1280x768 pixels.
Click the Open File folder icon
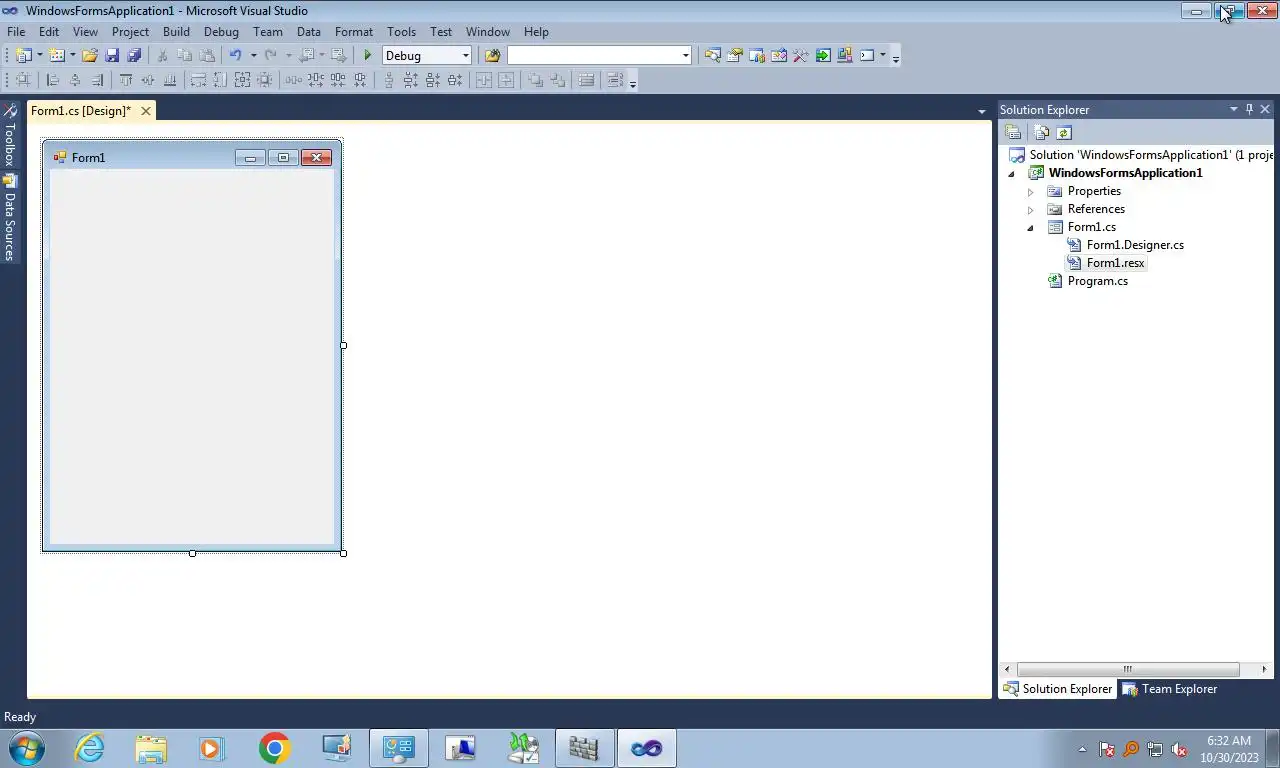(x=90, y=56)
